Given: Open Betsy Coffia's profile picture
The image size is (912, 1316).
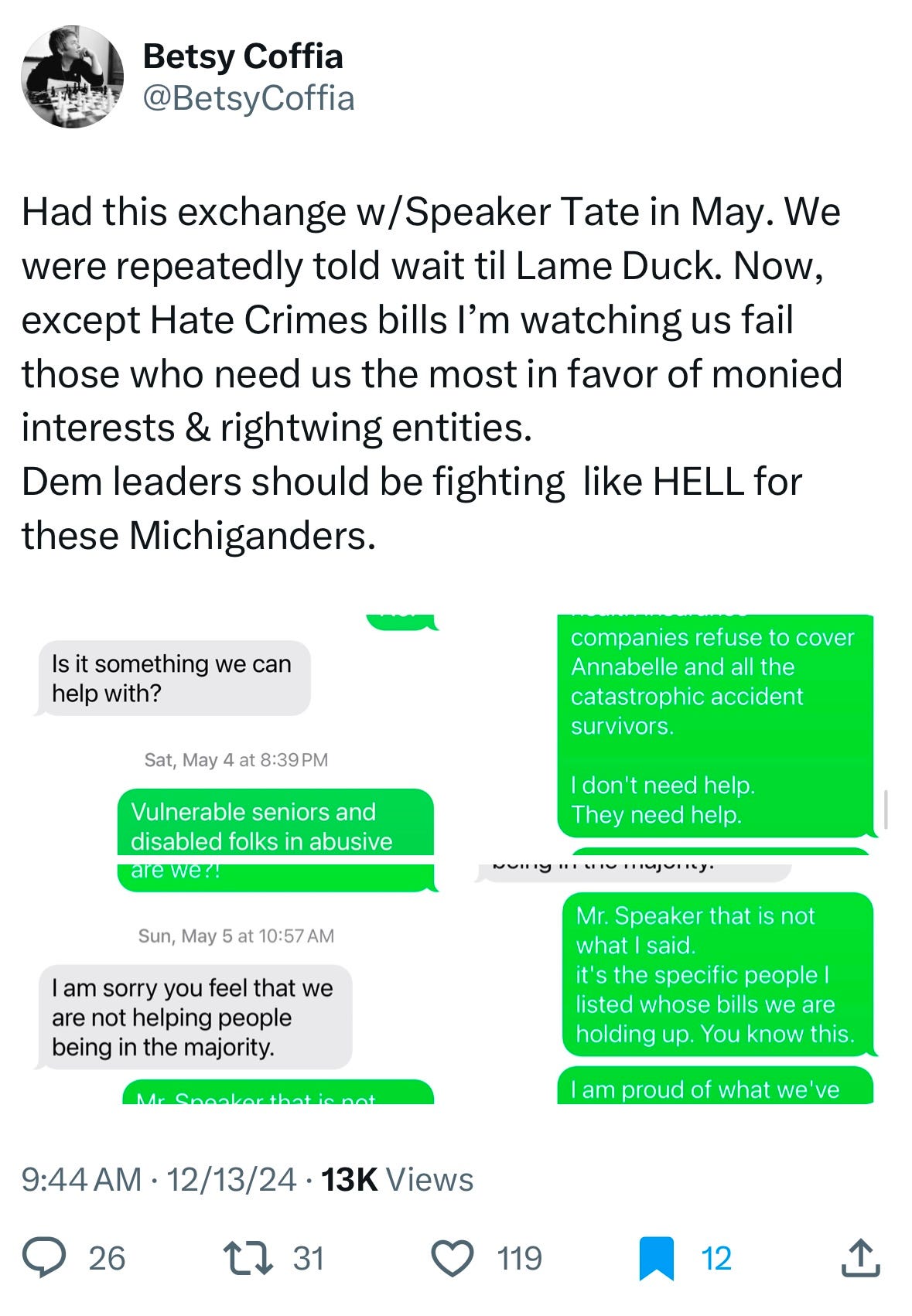Looking at the screenshot, I should [72, 77].
